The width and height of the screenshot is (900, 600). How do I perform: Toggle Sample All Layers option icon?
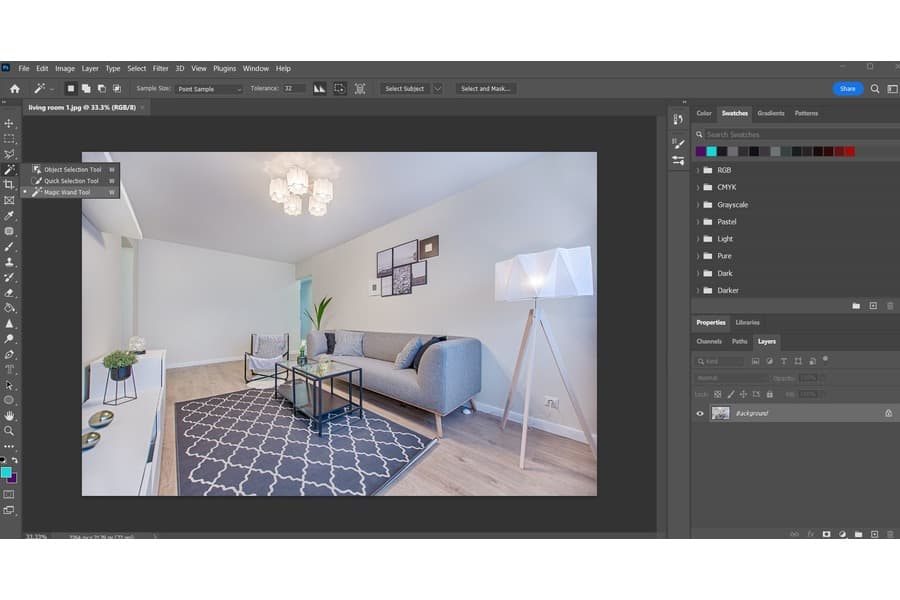360,88
